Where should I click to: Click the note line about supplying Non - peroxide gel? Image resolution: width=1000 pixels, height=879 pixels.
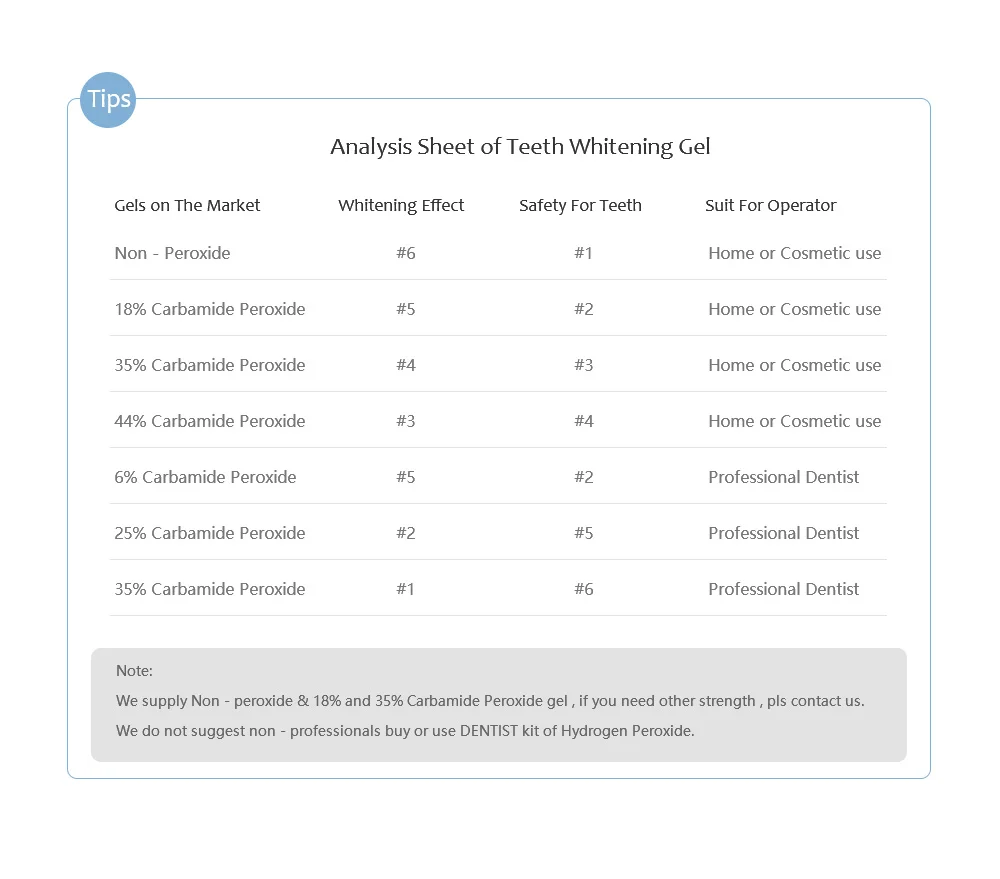point(490,701)
